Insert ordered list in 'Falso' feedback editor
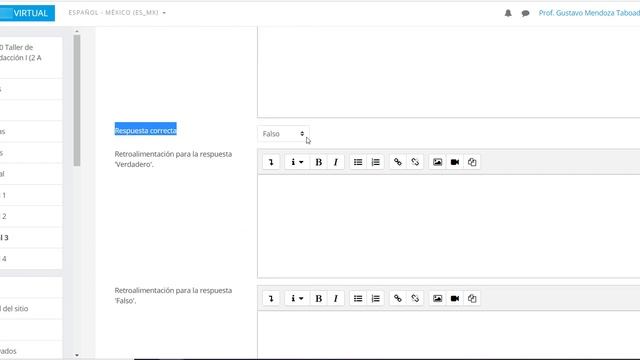 click(x=376, y=298)
